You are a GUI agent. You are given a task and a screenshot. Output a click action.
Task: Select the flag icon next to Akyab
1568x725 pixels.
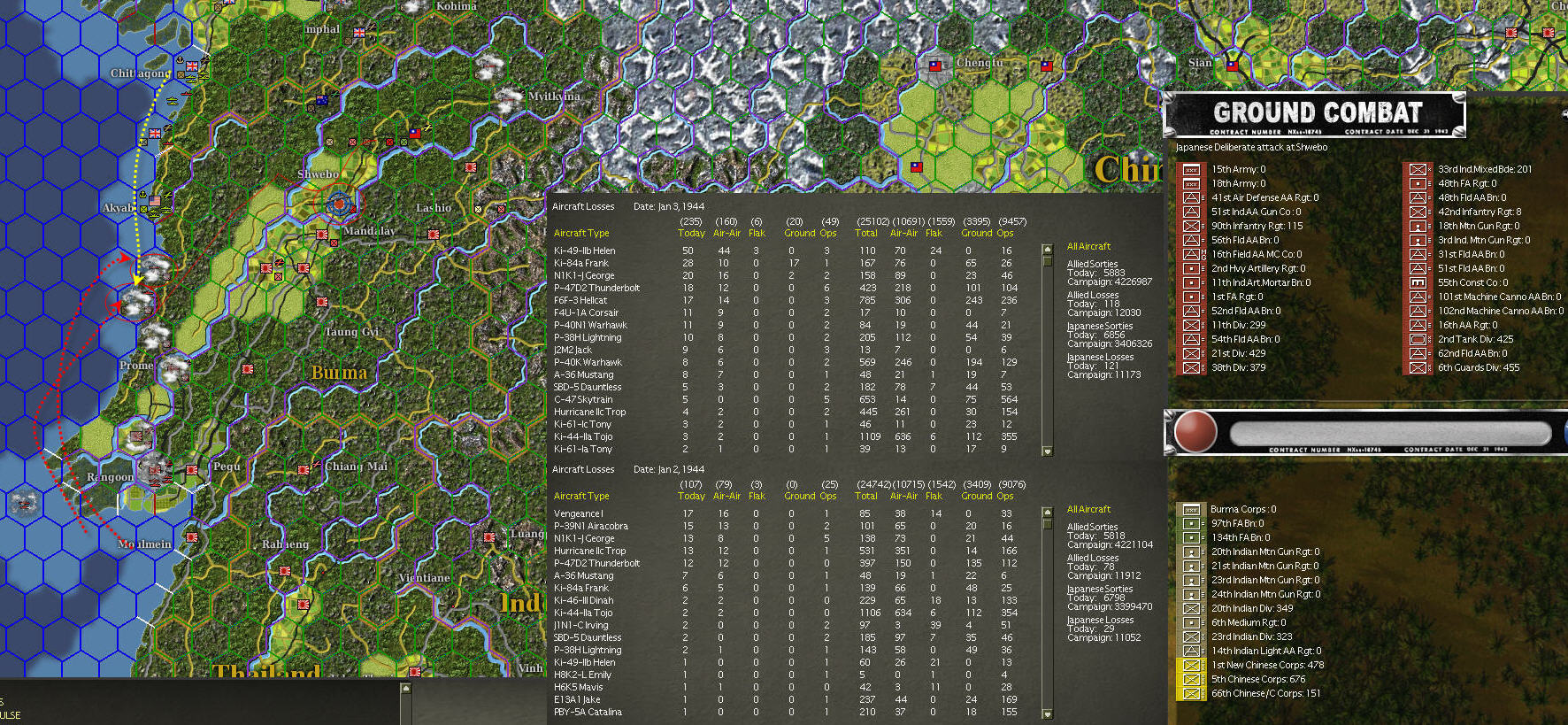click(x=156, y=201)
